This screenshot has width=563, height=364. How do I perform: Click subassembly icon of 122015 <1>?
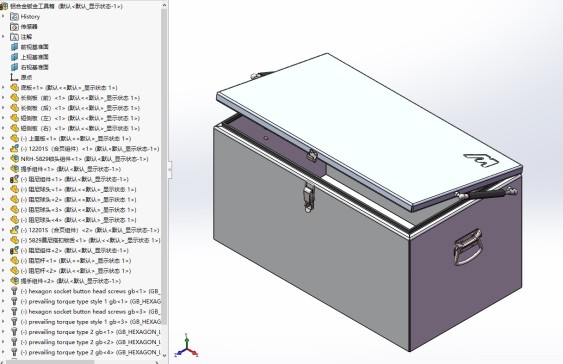pyautogui.click(x=14, y=148)
